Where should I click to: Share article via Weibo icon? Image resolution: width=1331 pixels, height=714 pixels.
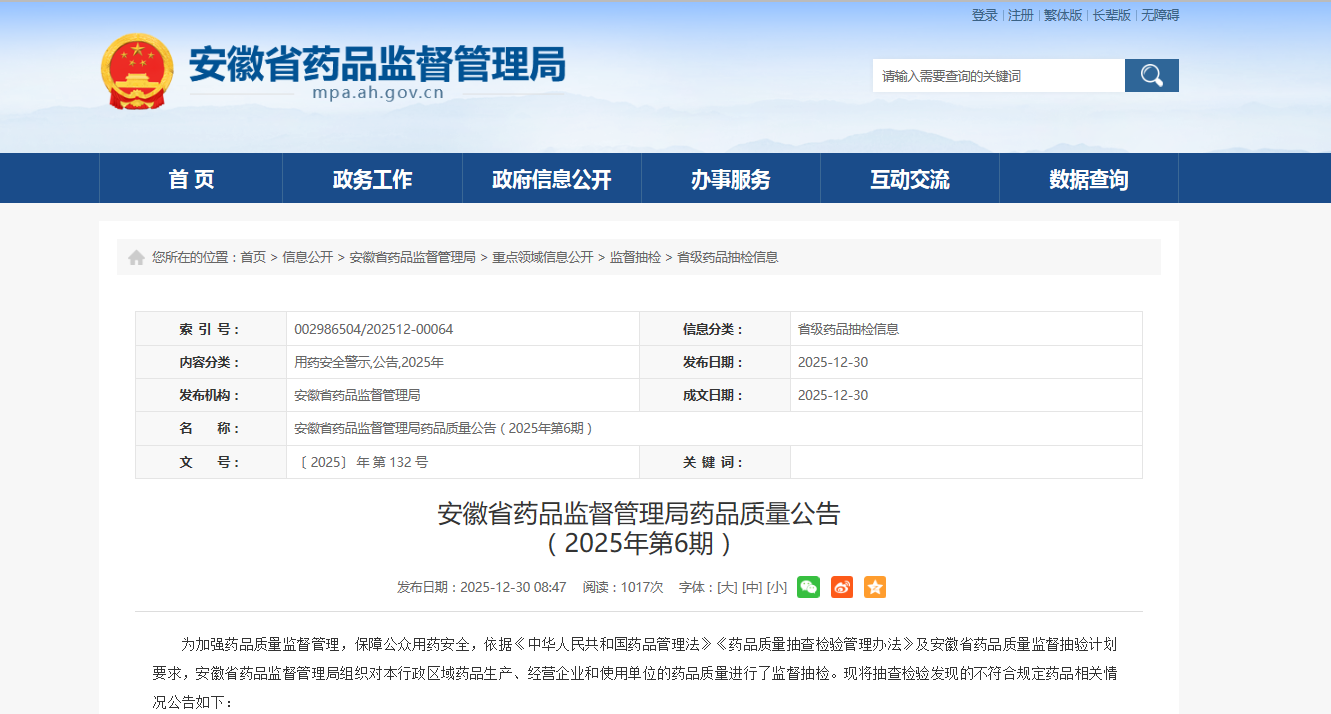tap(842, 587)
